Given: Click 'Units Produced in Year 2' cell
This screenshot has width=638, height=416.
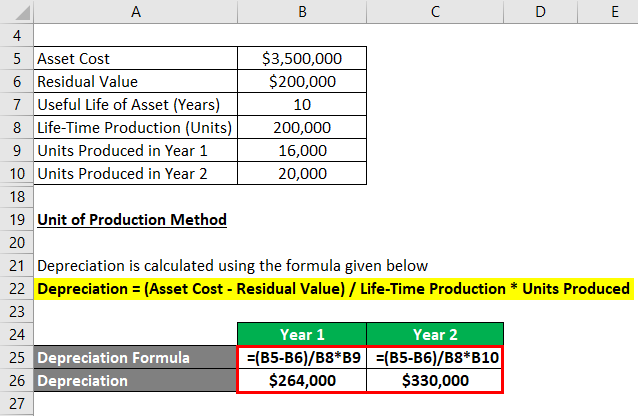Looking at the screenshot, I should coord(135,174).
